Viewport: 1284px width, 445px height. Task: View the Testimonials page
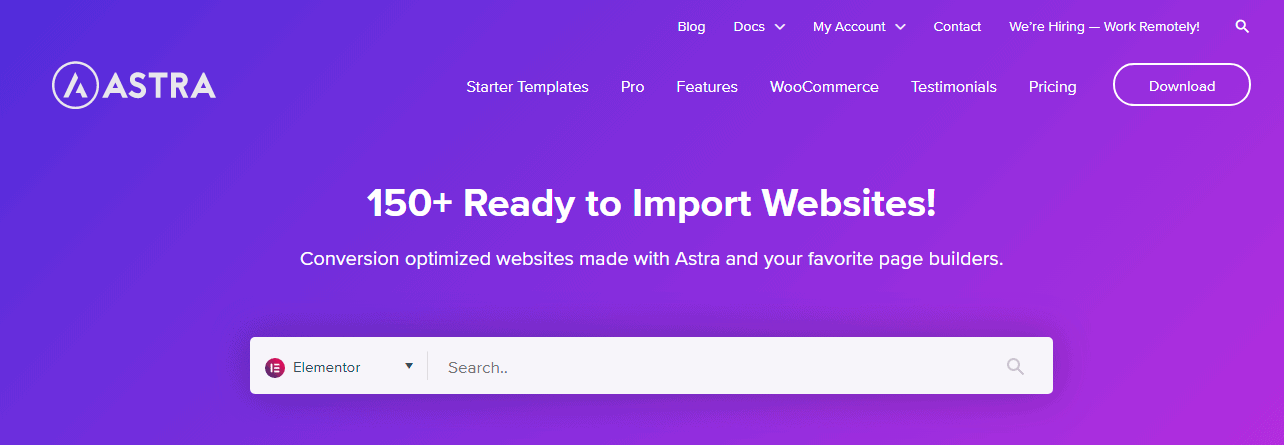[953, 87]
